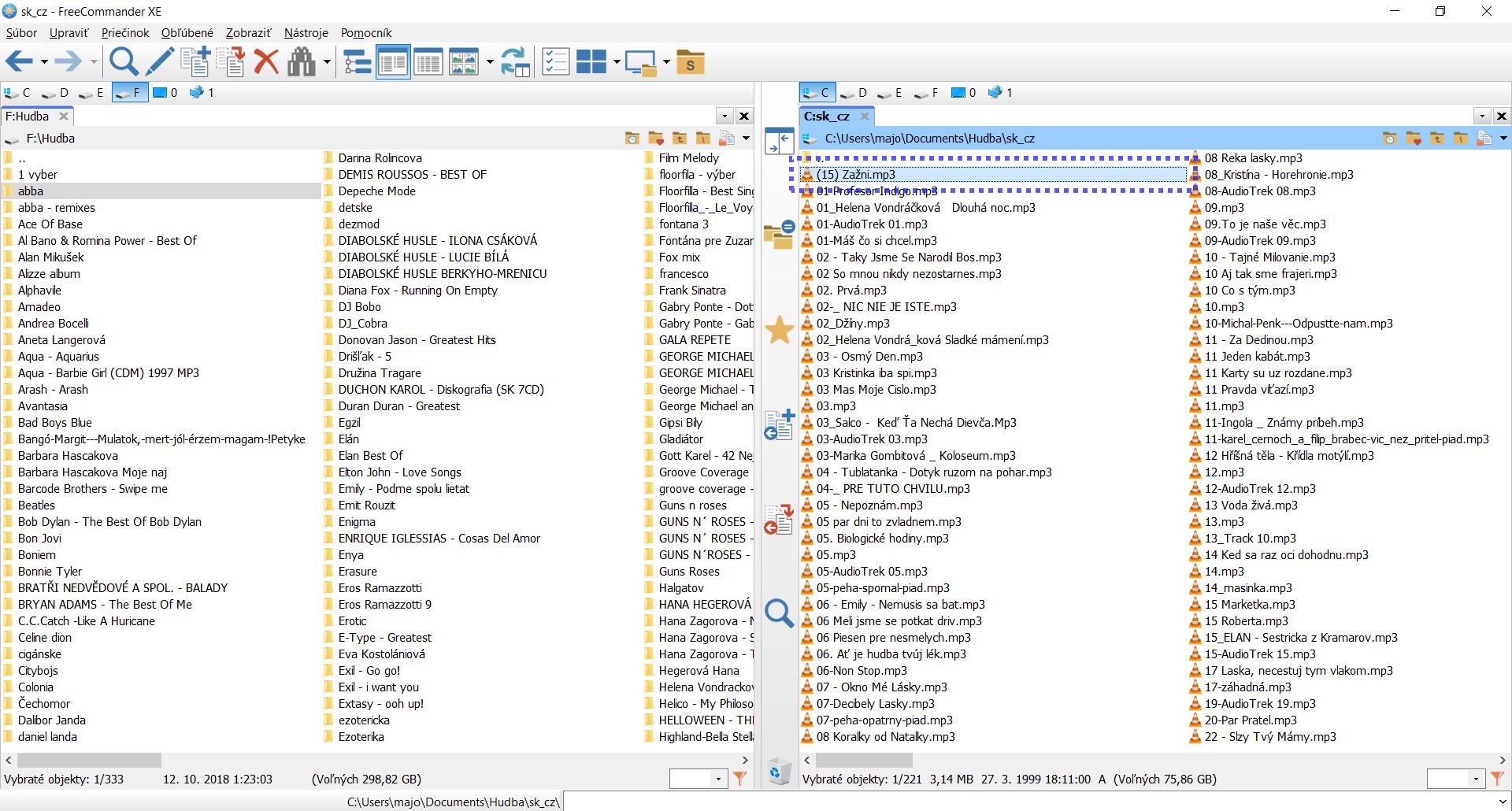Click right panel root folder icon
1512x811 pixels.
pos(1461,139)
